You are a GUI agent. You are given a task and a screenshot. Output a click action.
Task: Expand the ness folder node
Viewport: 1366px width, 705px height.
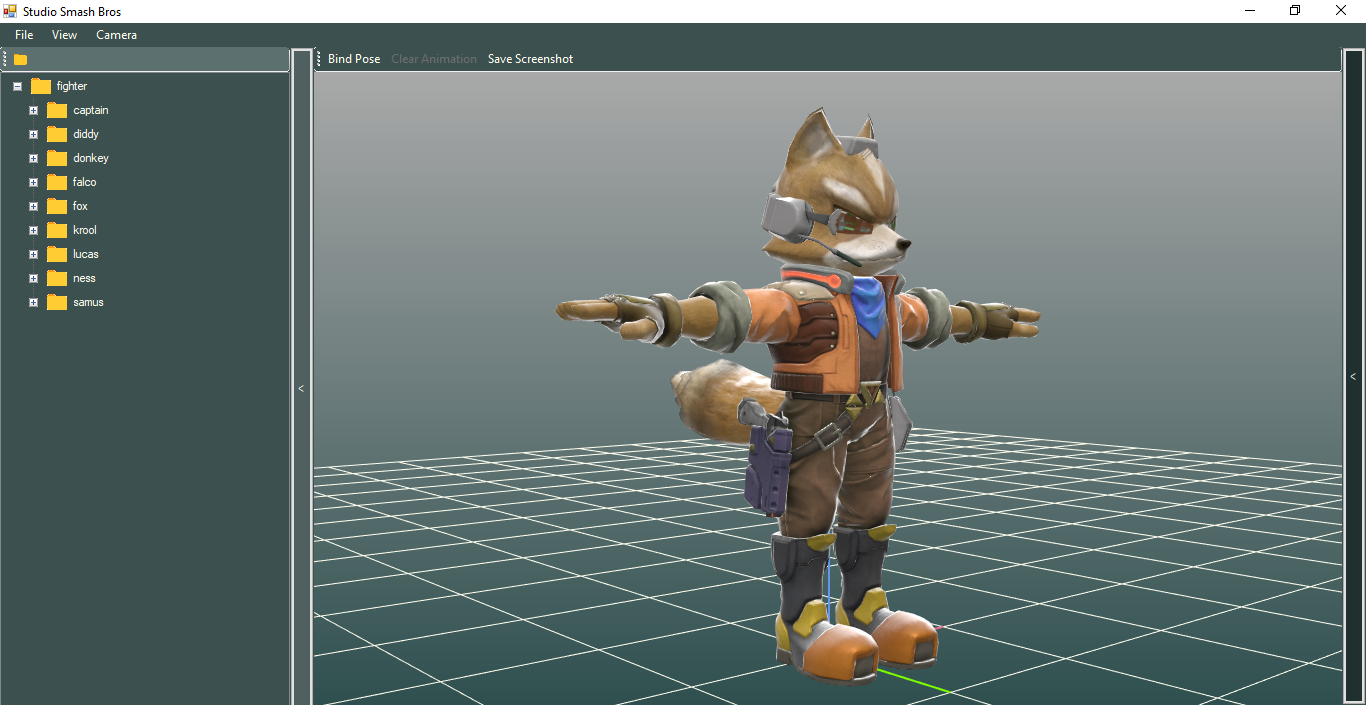pyautogui.click(x=33, y=278)
